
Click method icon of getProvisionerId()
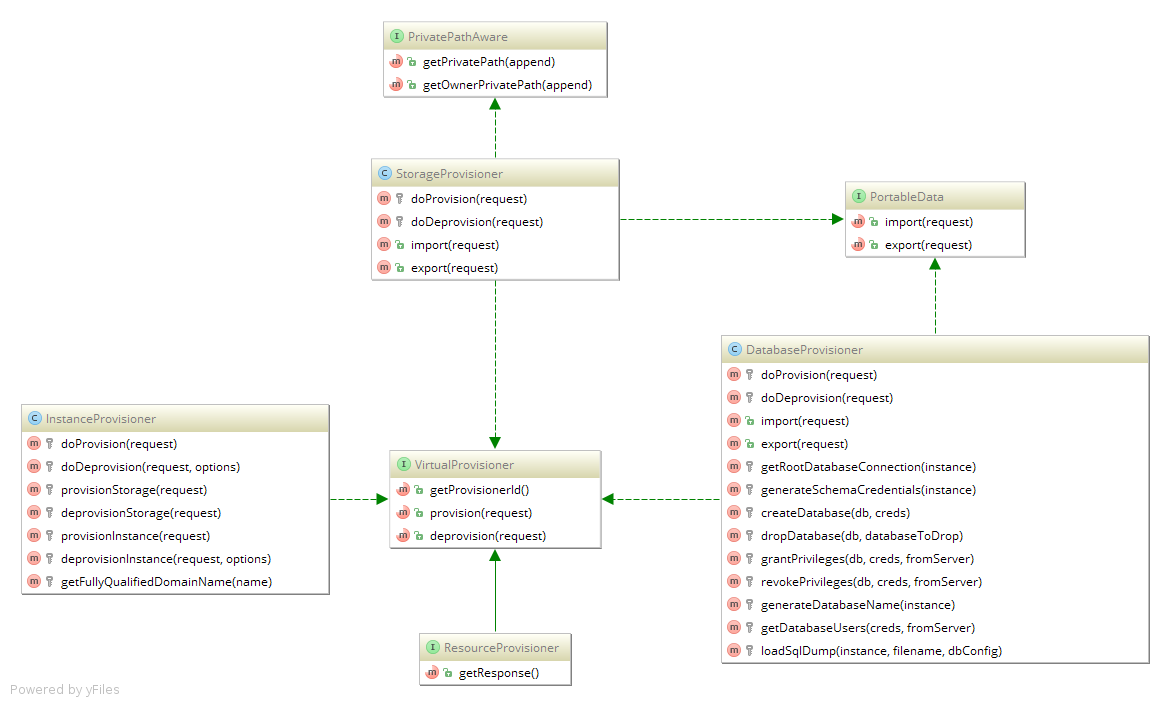pyautogui.click(x=403, y=490)
